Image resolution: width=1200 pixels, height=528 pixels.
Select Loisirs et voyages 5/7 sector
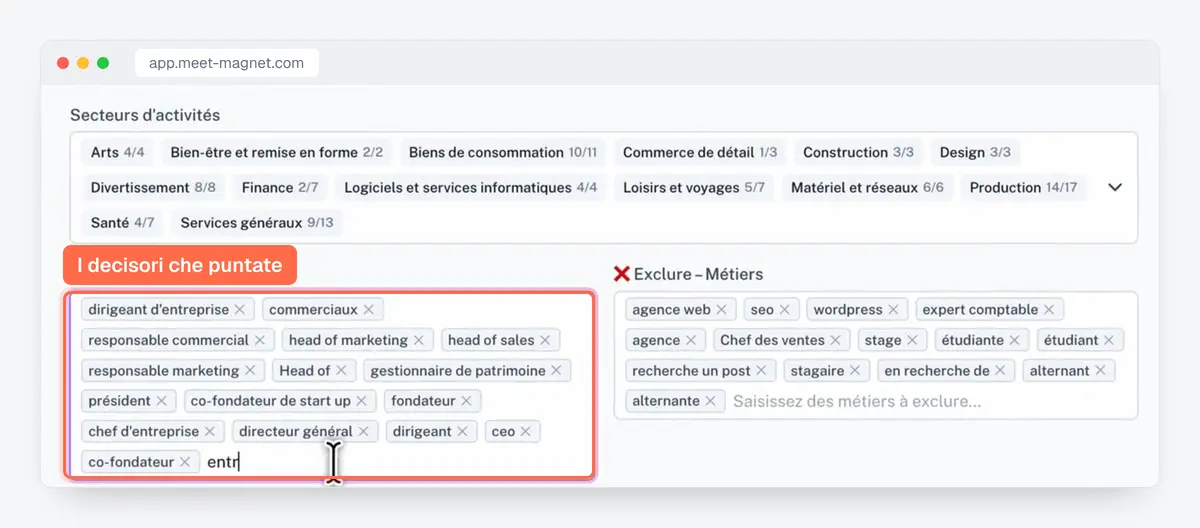point(694,187)
